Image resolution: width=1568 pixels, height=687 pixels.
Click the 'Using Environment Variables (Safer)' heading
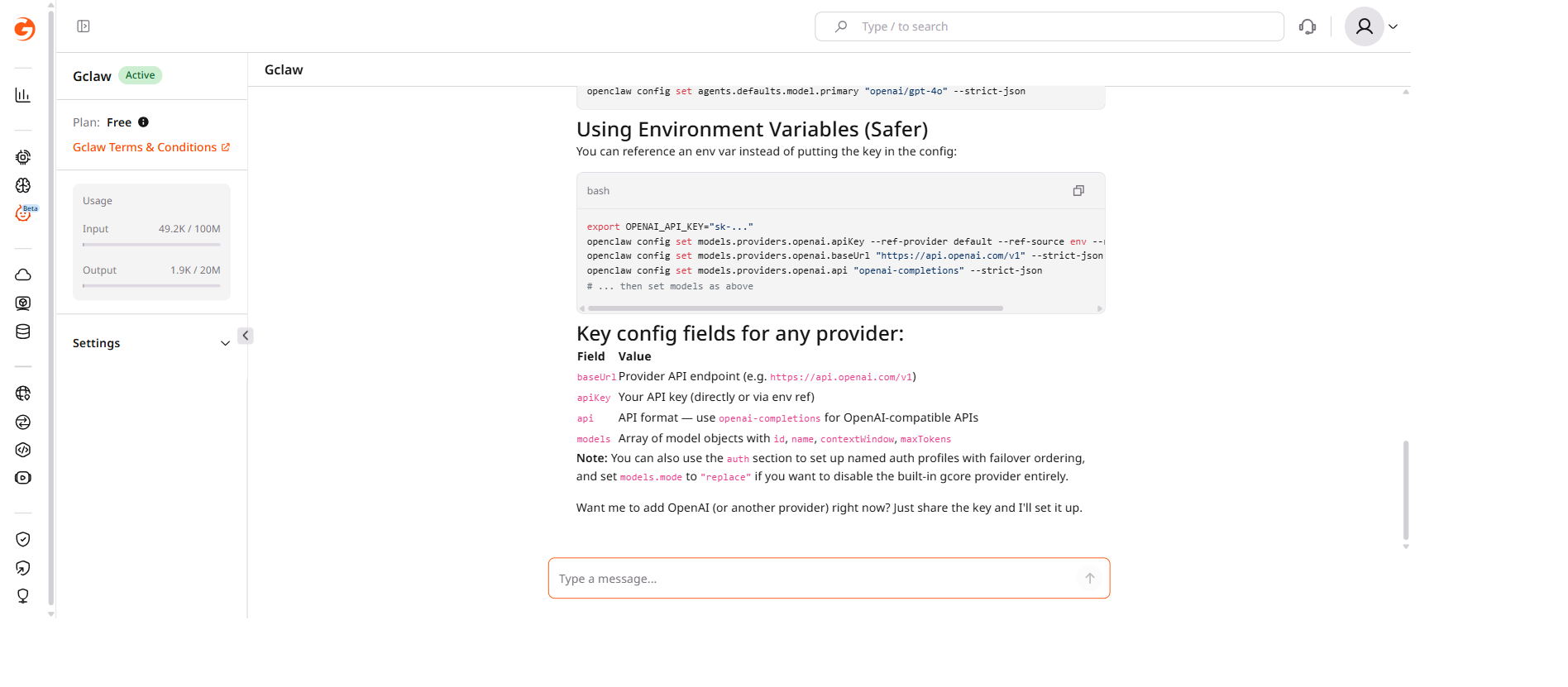752,130
